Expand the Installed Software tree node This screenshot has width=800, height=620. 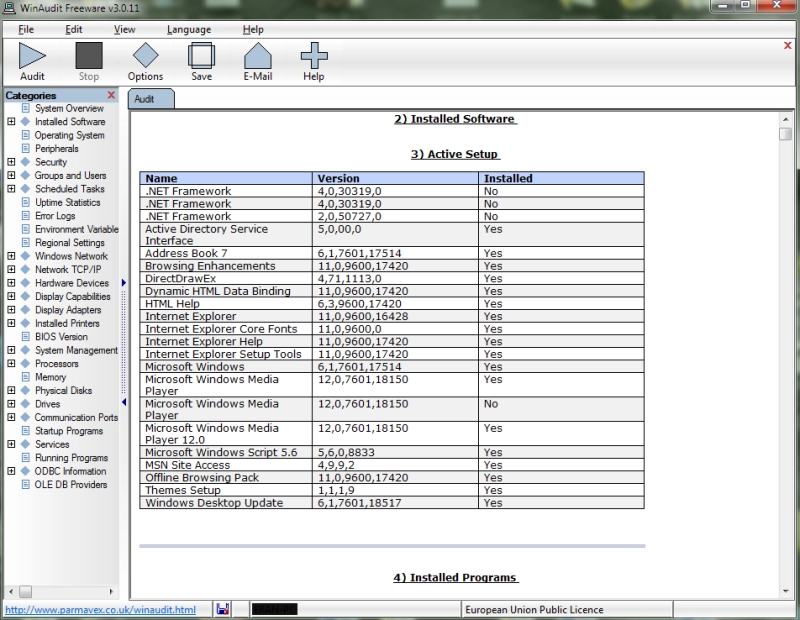point(11,121)
